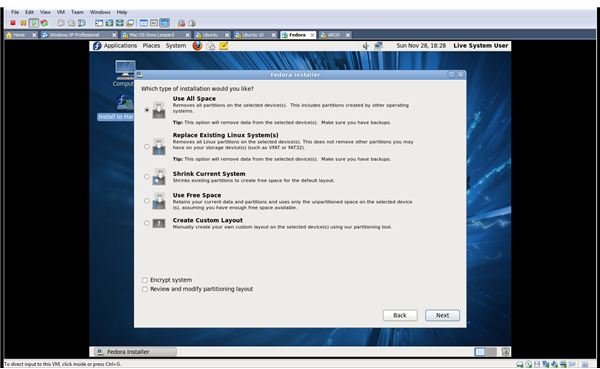Open the Windows menu

(x=100, y=12)
